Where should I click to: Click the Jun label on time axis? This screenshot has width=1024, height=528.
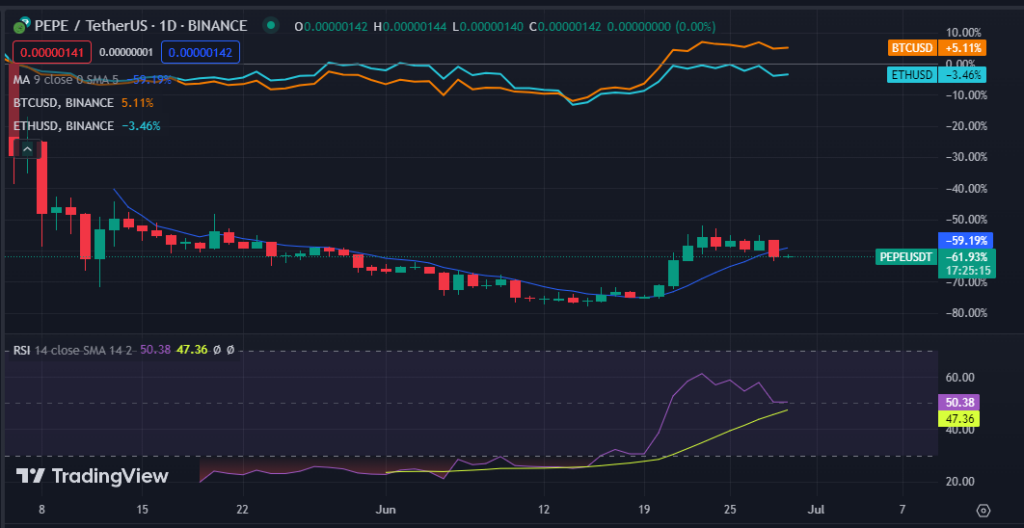(382, 508)
